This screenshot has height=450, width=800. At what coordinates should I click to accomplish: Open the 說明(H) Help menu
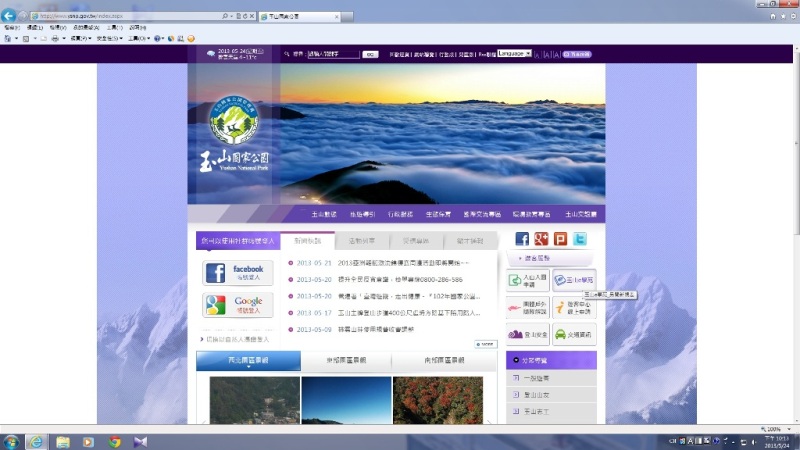click(x=137, y=28)
